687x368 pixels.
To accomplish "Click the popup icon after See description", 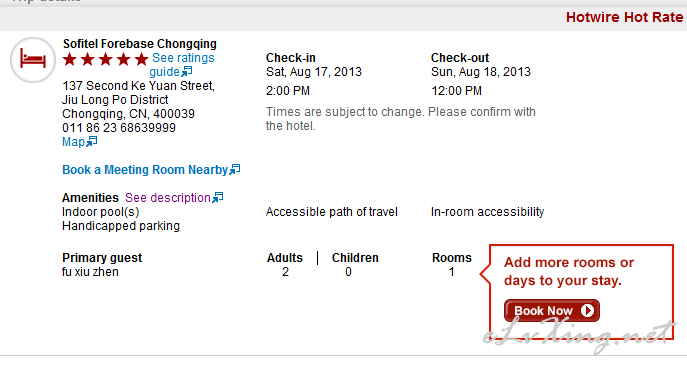I will pos(218,197).
